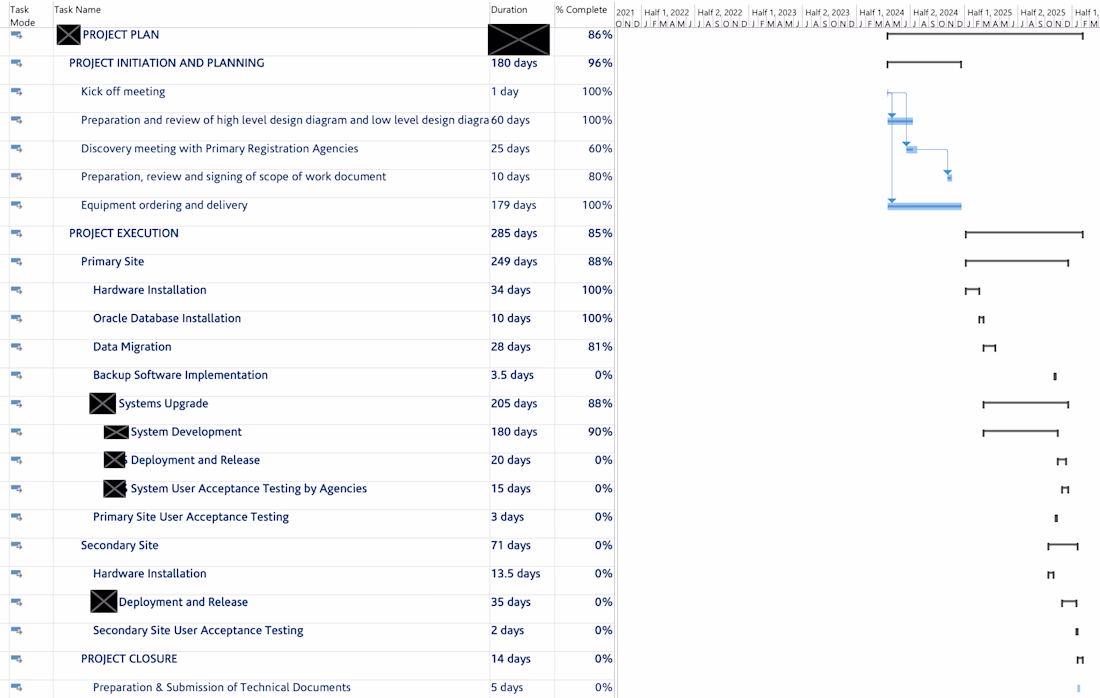
Task: Click the task mode icon beside PROJECT EXECUTION
Action: click(x=16, y=233)
